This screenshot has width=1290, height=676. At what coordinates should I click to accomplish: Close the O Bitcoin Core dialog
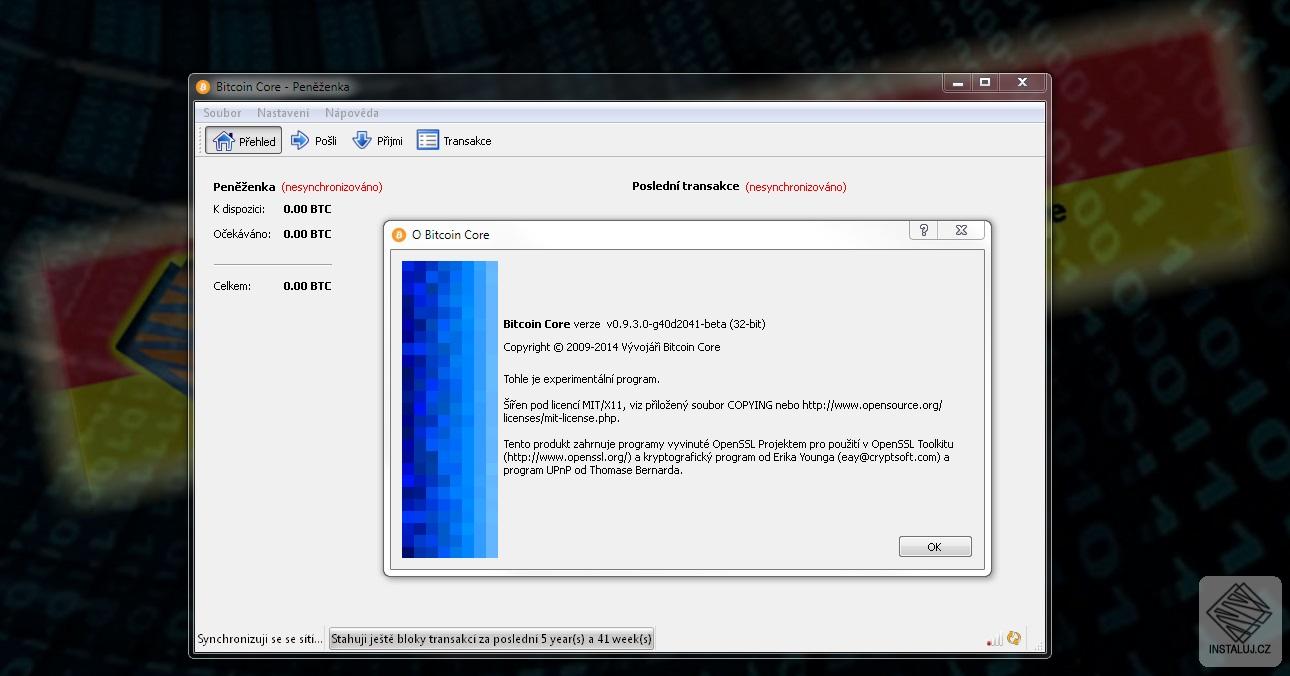(x=961, y=230)
